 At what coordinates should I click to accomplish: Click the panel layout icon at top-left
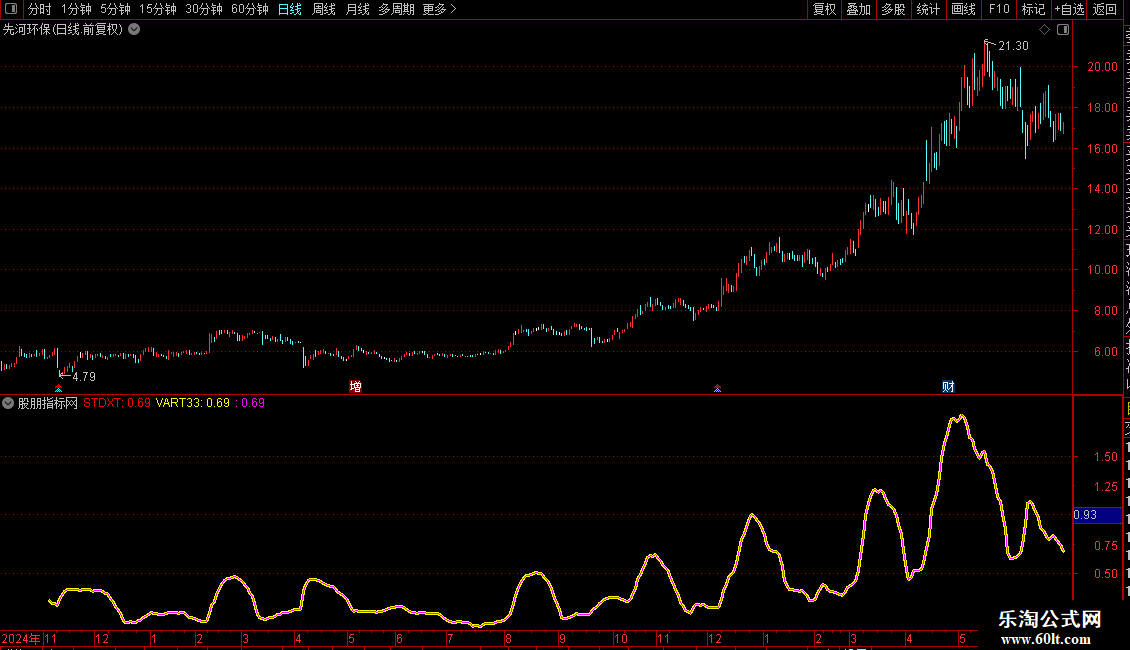pyautogui.click(x=11, y=9)
